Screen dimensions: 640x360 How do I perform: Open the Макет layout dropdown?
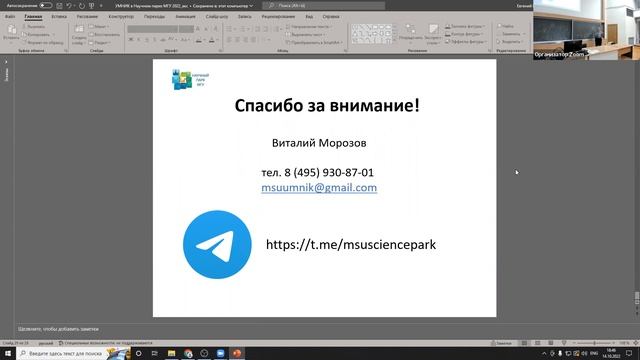pos(99,27)
